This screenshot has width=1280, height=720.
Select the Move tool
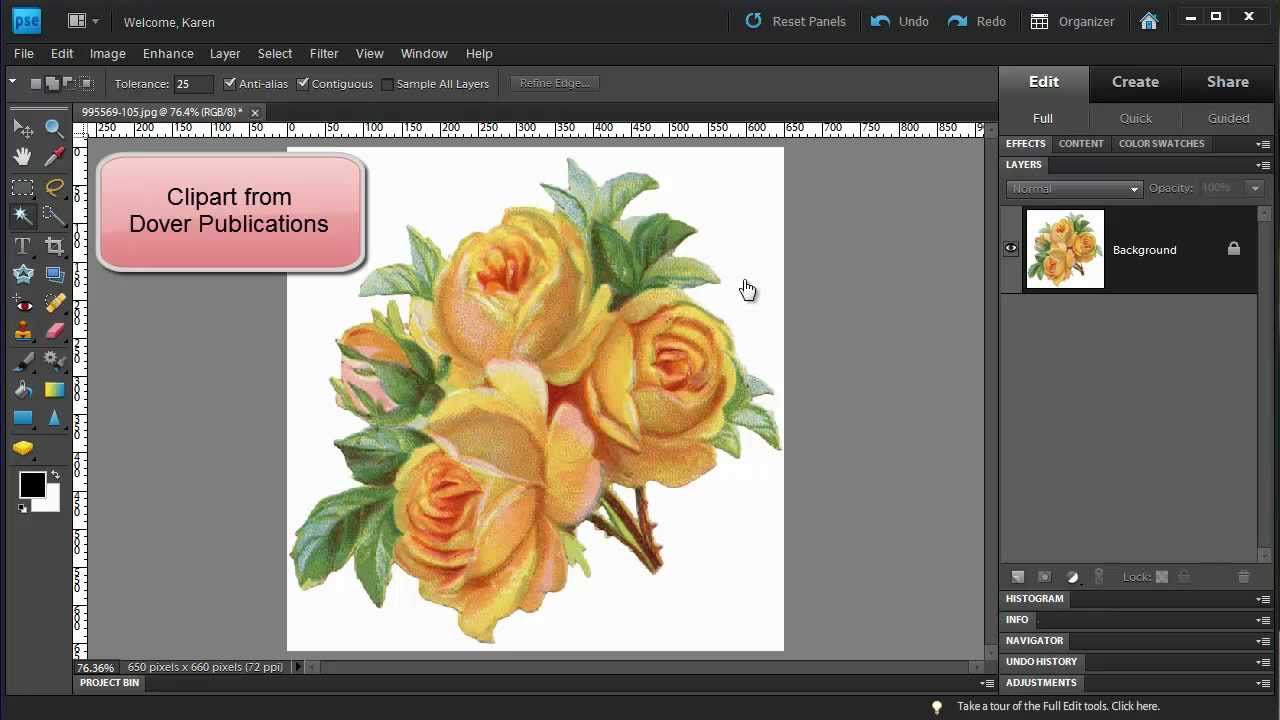point(23,129)
